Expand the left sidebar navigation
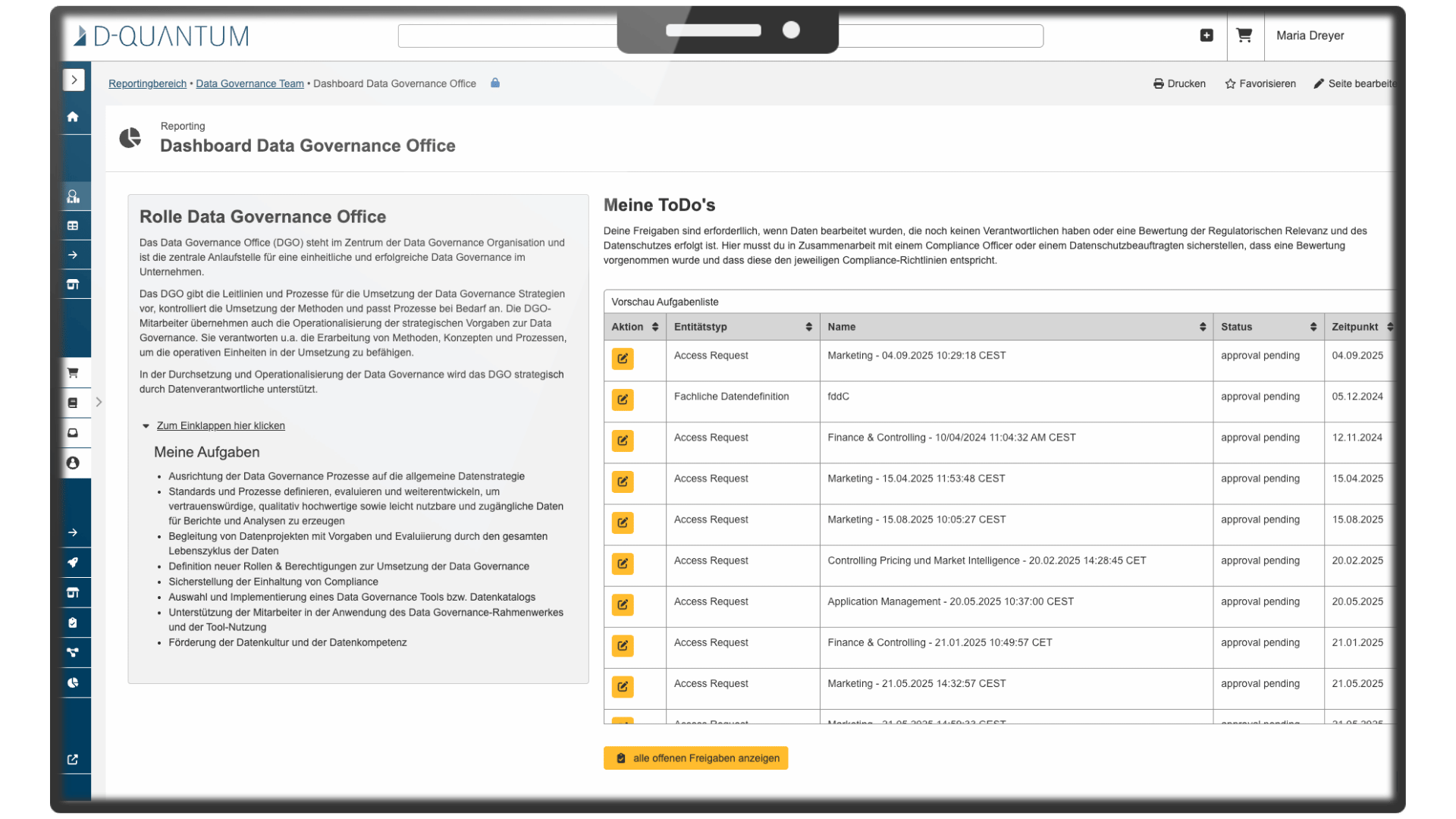Viewport: 1456px width, 819px height. (x=74, y=80)
